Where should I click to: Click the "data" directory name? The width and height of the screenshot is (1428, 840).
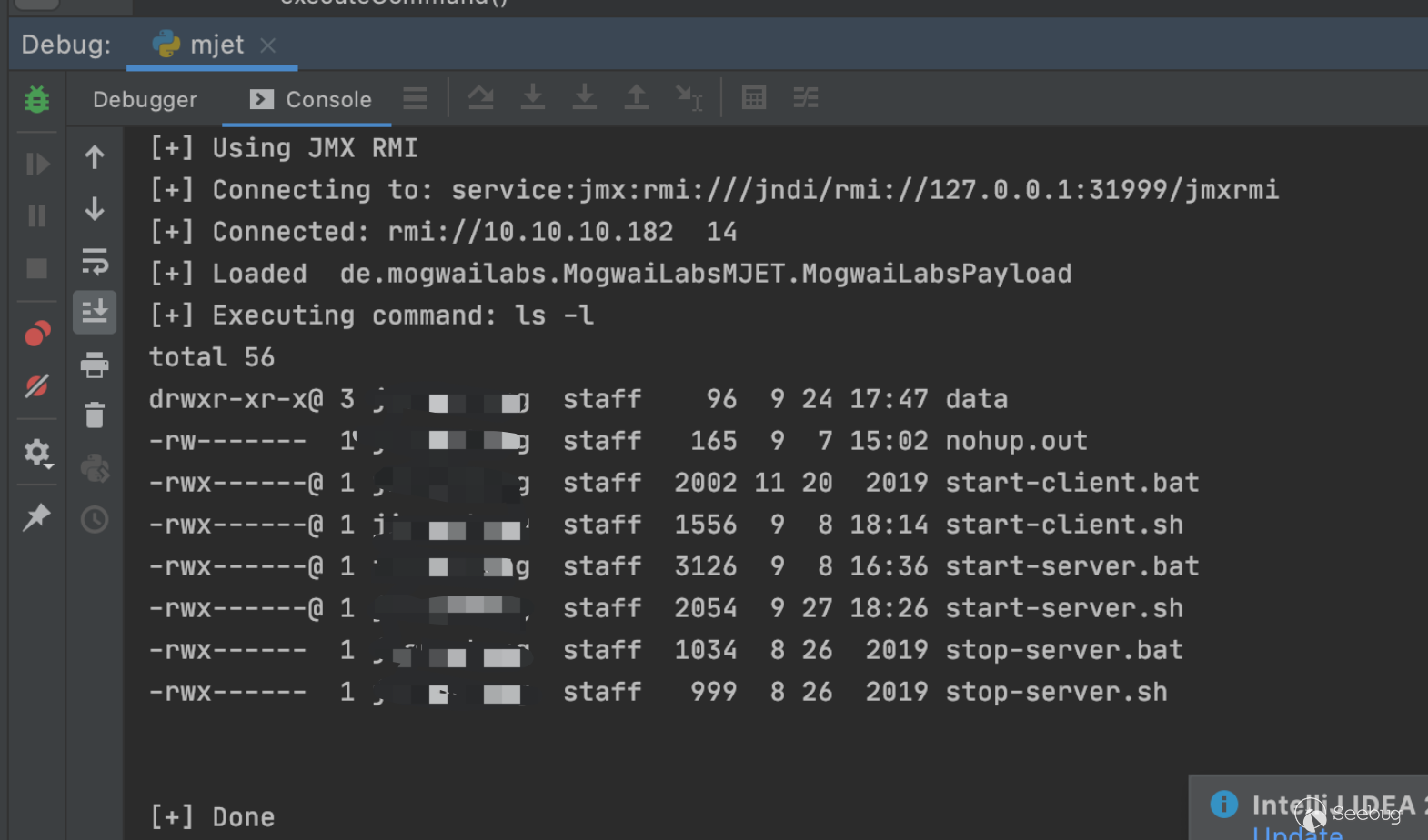pyautogui.click(x=977, y=399)
